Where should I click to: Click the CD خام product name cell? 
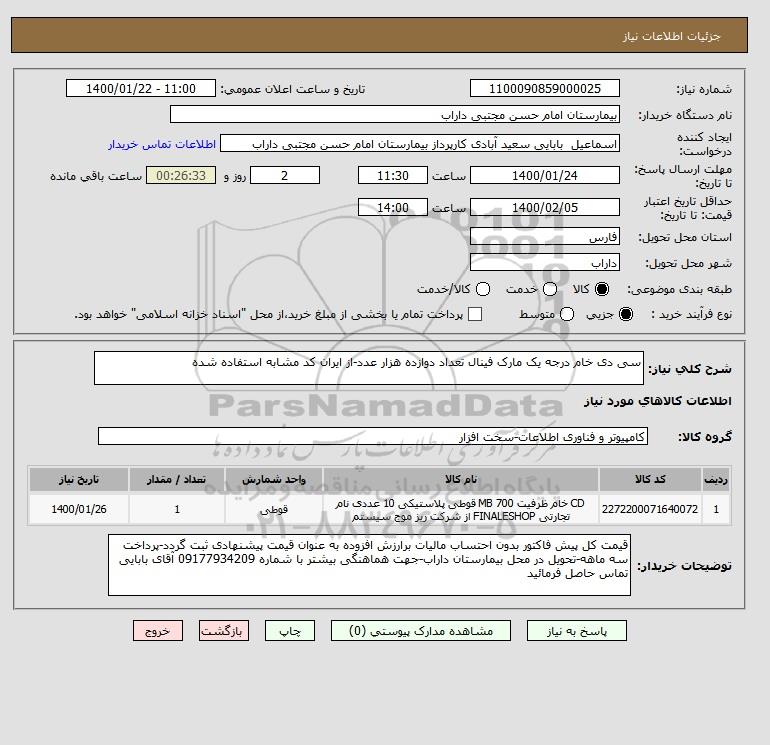tap(461, 509)
